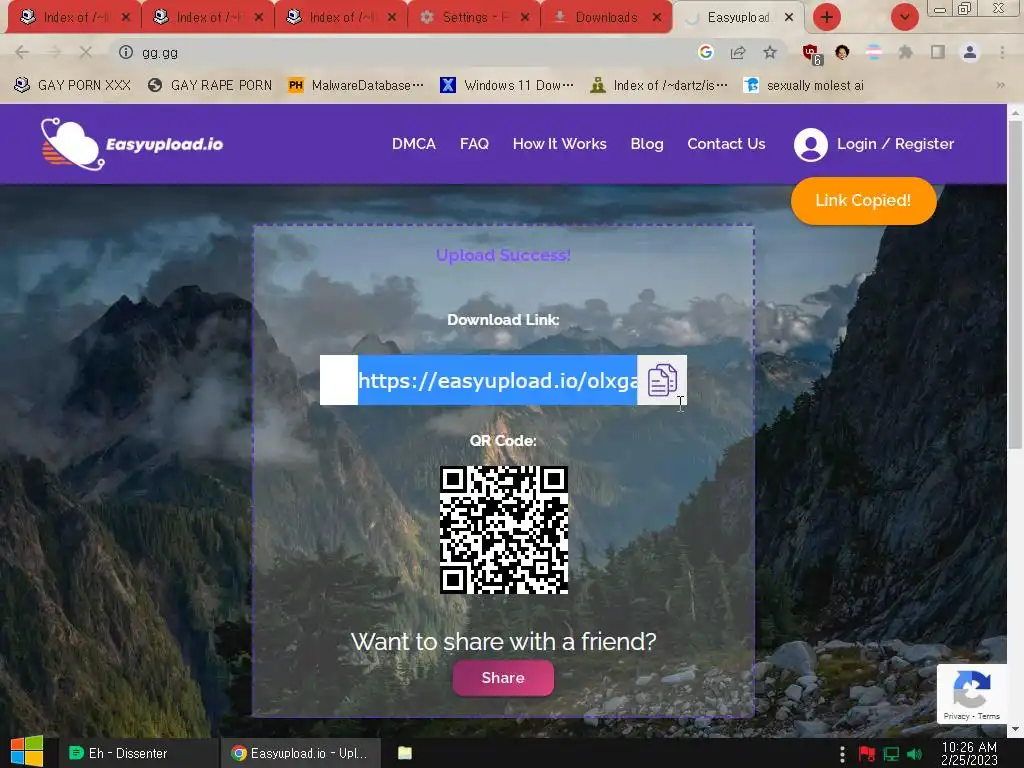The image size is (1024, 768).
Task: Close the Settings tab
Action: pos(524,18)
